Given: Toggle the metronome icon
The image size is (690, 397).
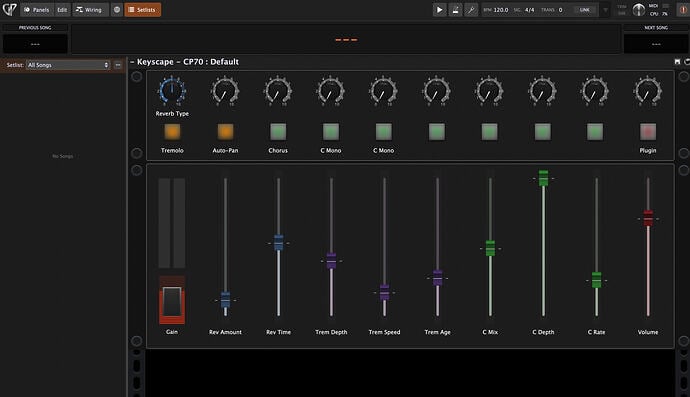Looking at the screenshot, I should 455,10.
